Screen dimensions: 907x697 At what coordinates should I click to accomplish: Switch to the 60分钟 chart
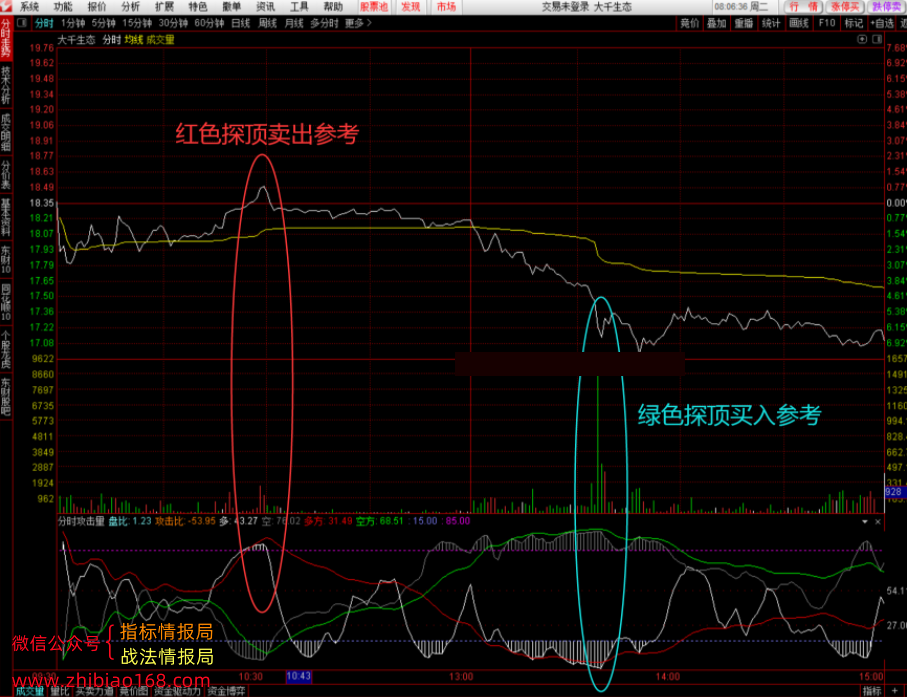(x=209, y=23)
